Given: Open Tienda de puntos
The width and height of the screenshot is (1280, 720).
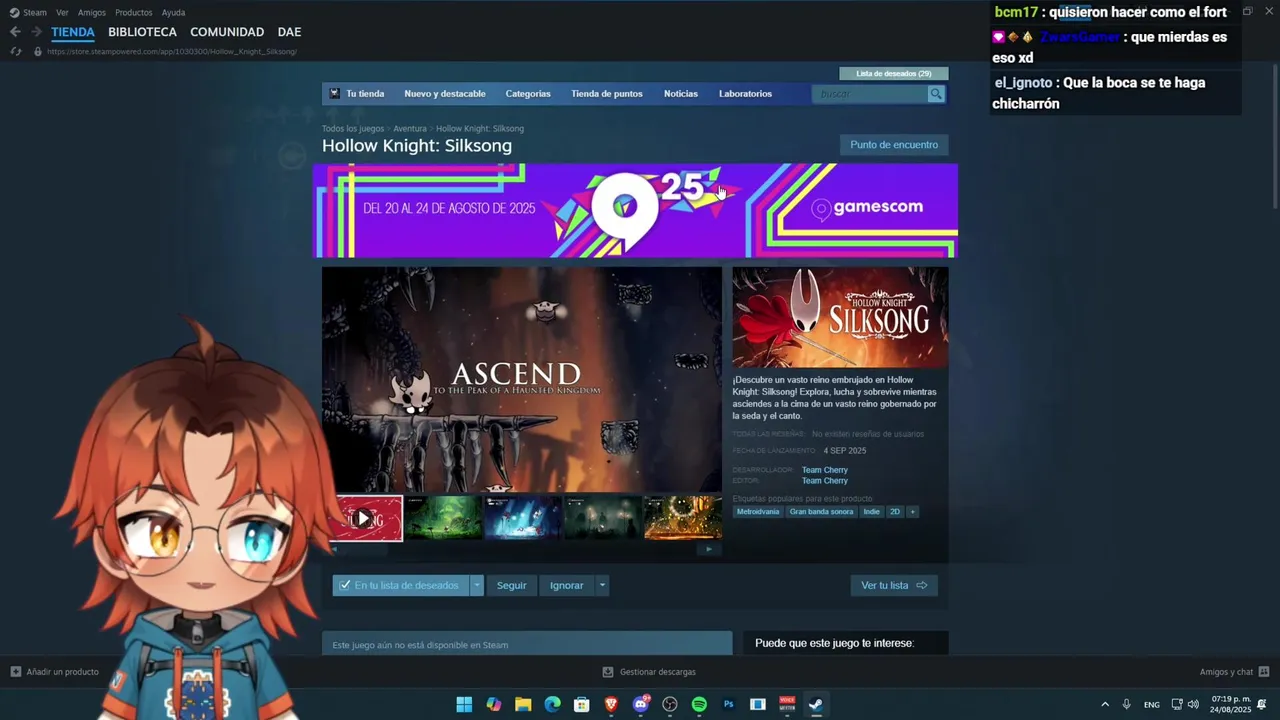Looking at the screenshot, I should [607, 94].
